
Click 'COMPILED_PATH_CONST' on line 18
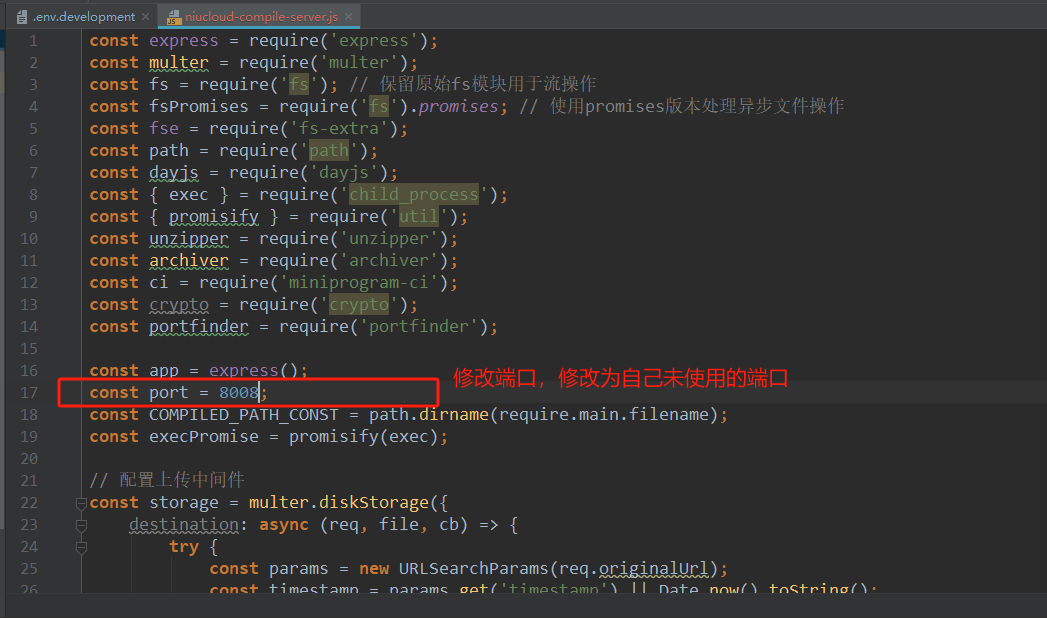click(244, 414)
